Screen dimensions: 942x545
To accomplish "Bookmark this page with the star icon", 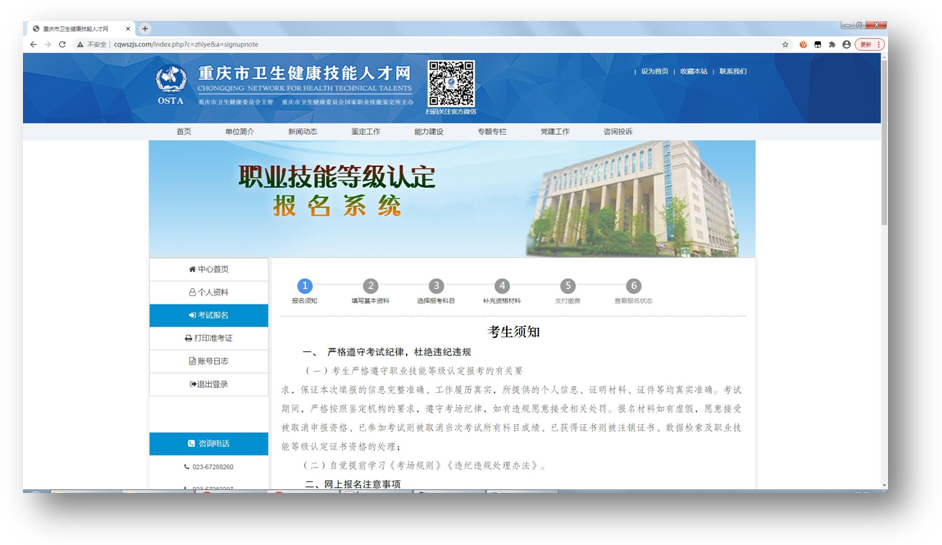I will coord(786,44).
